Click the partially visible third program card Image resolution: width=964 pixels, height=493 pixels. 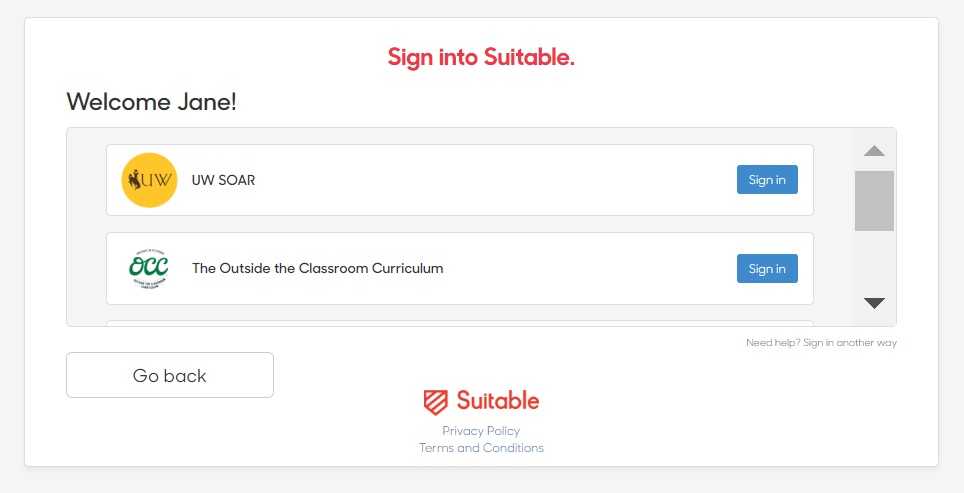click(x=460, y=323)
